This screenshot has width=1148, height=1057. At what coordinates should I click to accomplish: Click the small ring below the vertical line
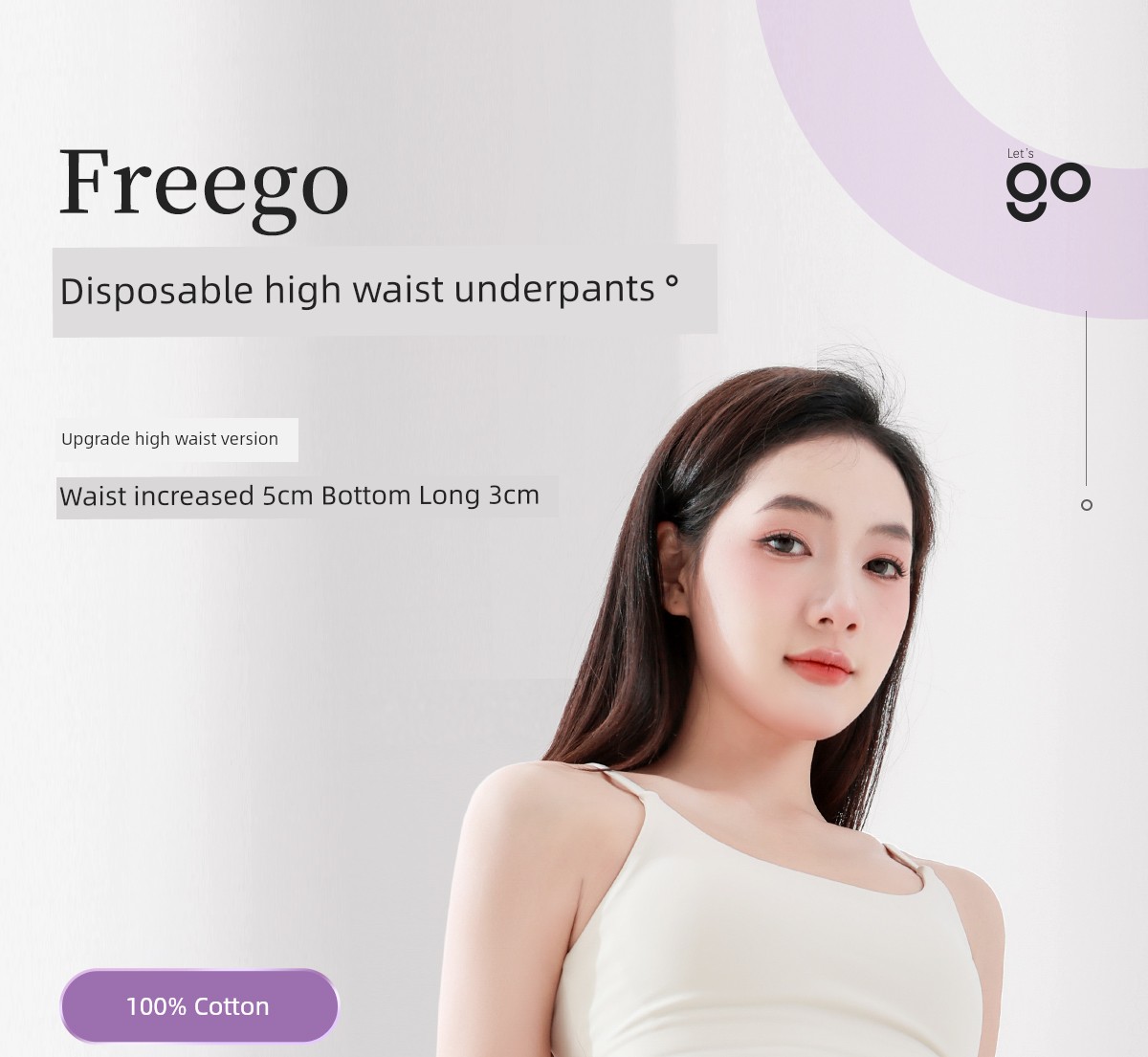pyautogui.click(x=1086, y=505)
